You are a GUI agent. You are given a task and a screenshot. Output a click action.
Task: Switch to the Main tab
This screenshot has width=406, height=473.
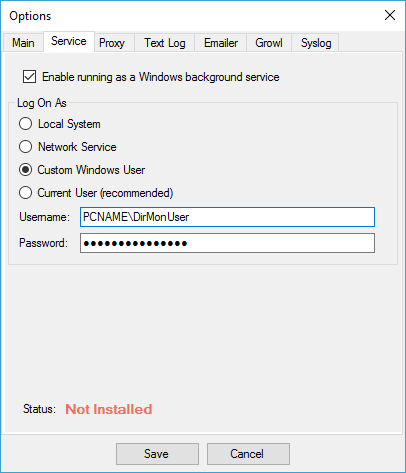point(23,43)
